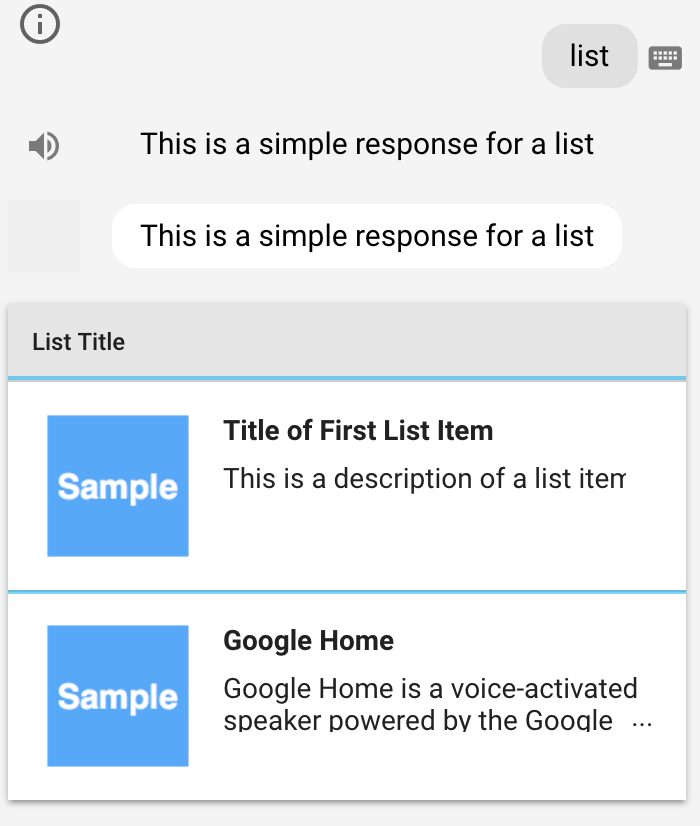
Task: Open the Google Home Sample thumbnail
Action: point(118,696)
